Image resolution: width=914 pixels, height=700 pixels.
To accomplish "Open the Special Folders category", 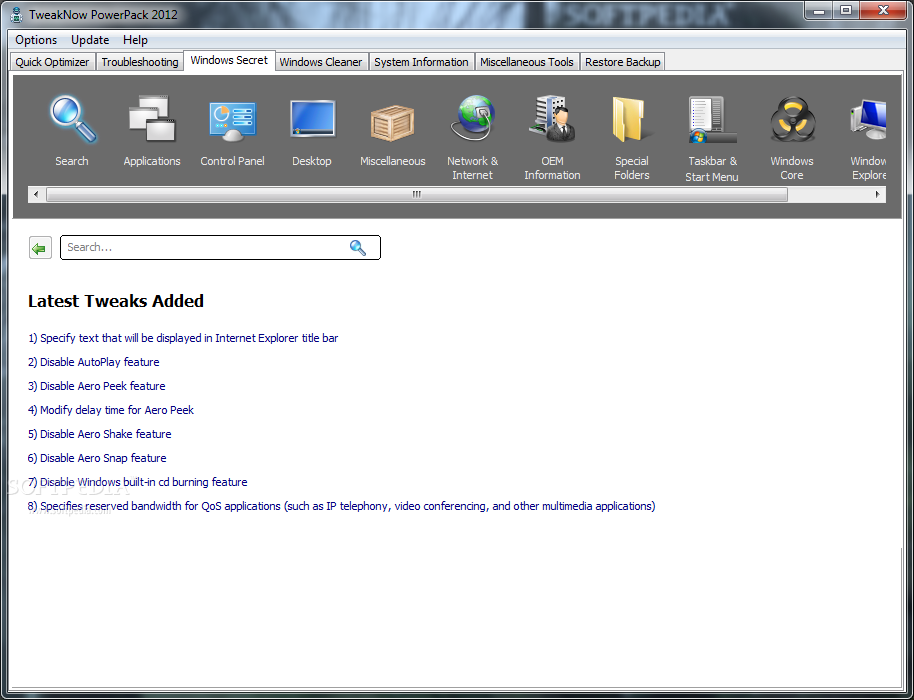I will 631,138.
